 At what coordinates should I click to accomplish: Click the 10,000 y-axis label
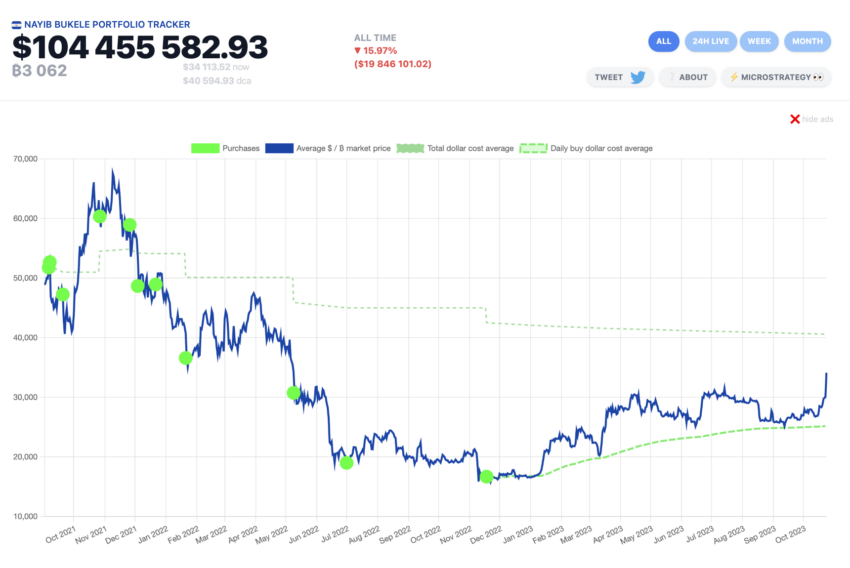[25, 516]
